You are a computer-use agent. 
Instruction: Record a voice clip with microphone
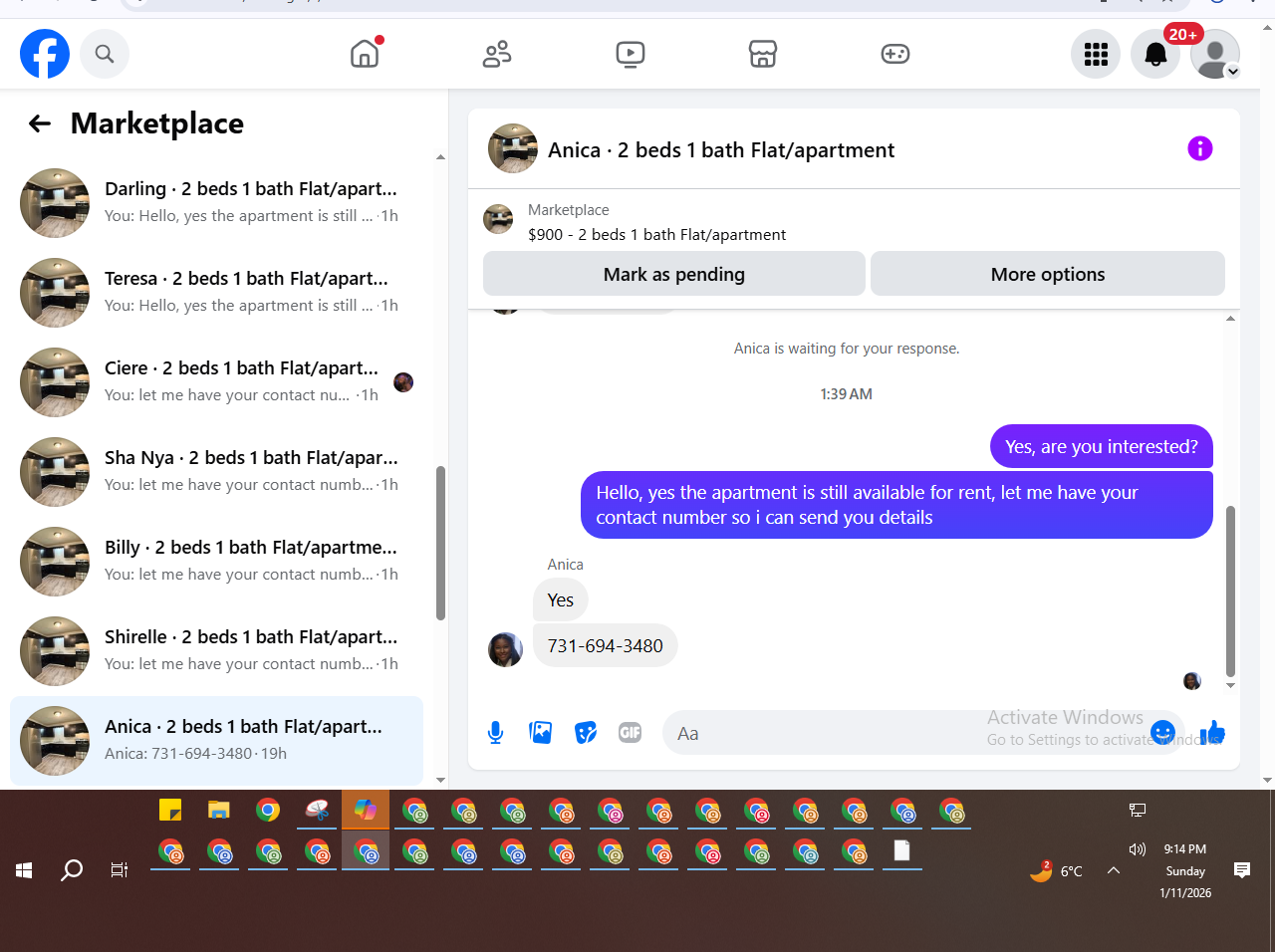(x=496, y=733)
